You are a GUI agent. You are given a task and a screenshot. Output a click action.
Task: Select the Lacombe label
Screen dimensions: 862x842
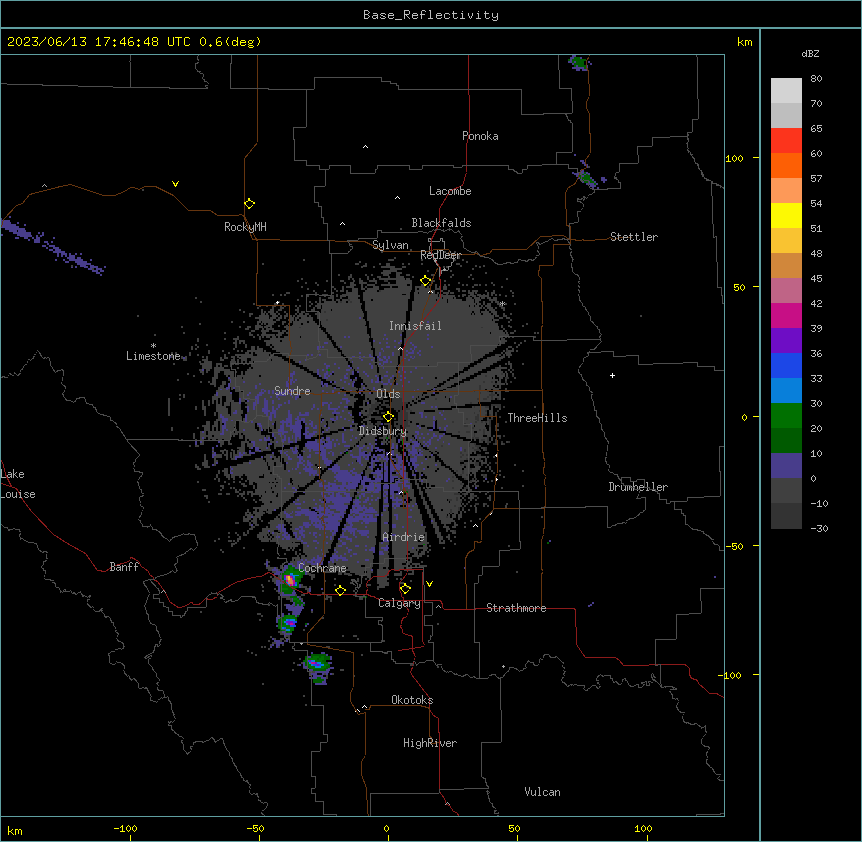[x=450, y=191]
